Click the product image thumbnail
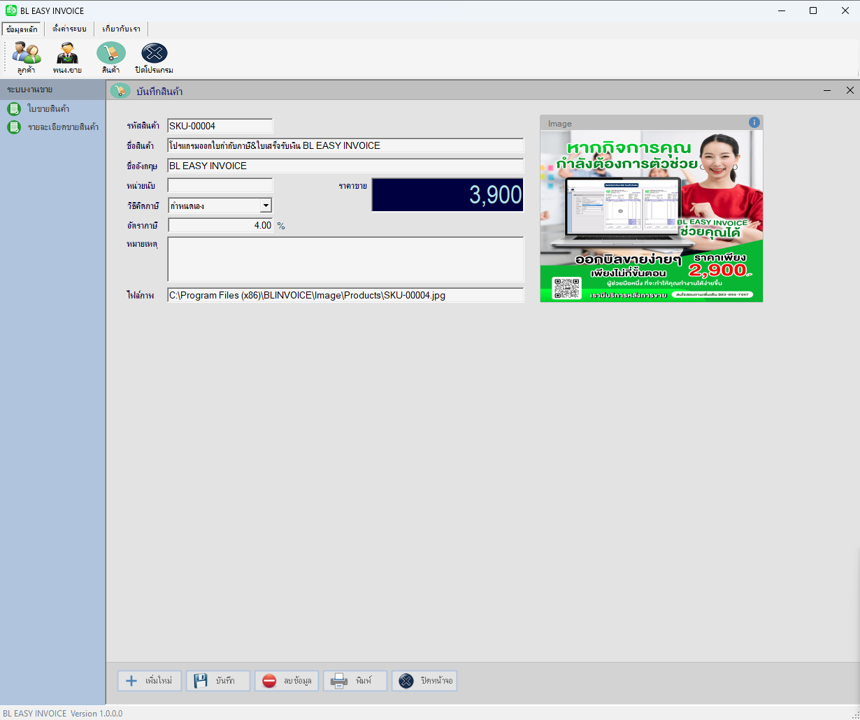The height and width of the screenshot is (720, 860). coord(651,215)
